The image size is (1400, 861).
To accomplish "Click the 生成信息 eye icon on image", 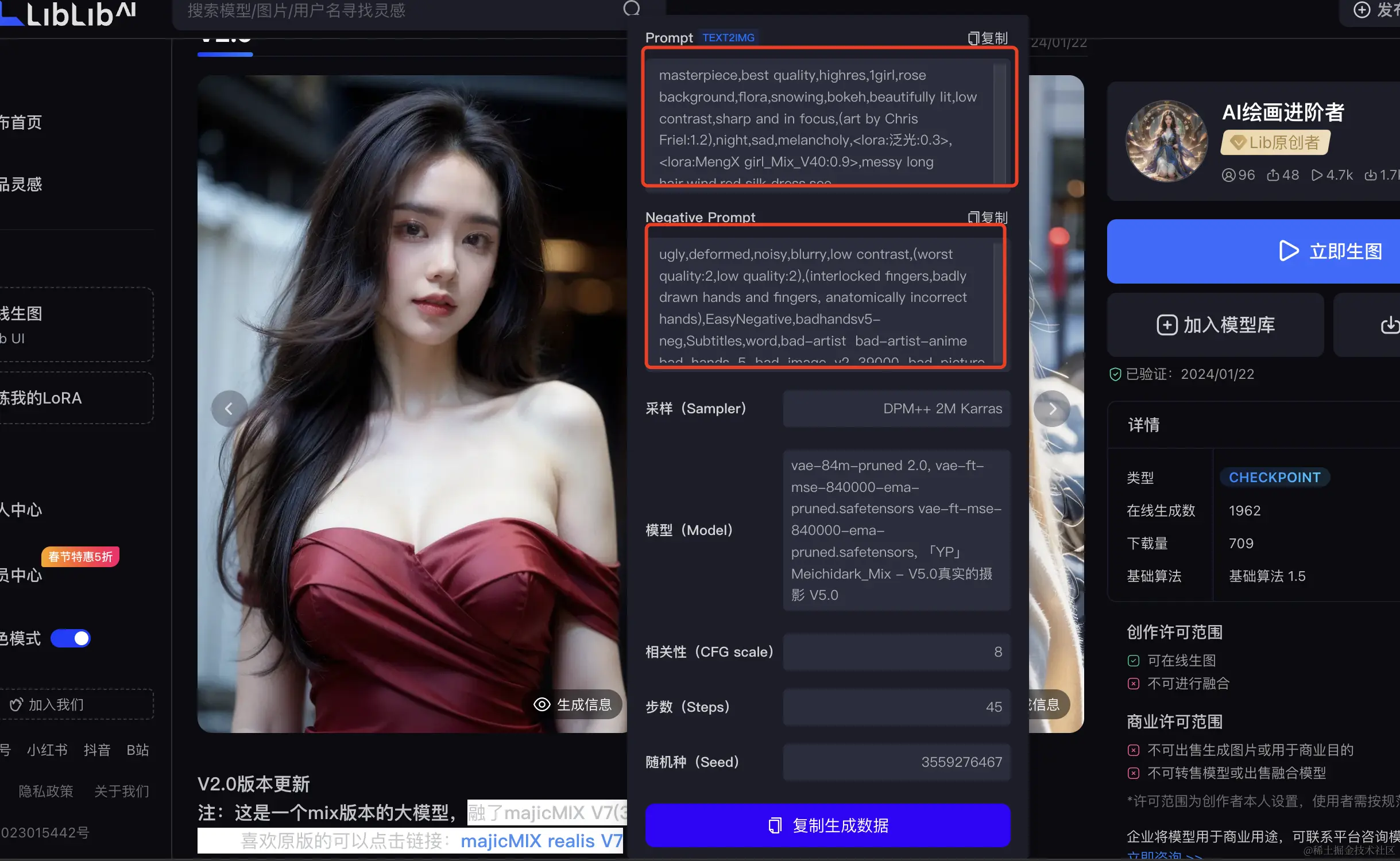I will coord(542,704).
